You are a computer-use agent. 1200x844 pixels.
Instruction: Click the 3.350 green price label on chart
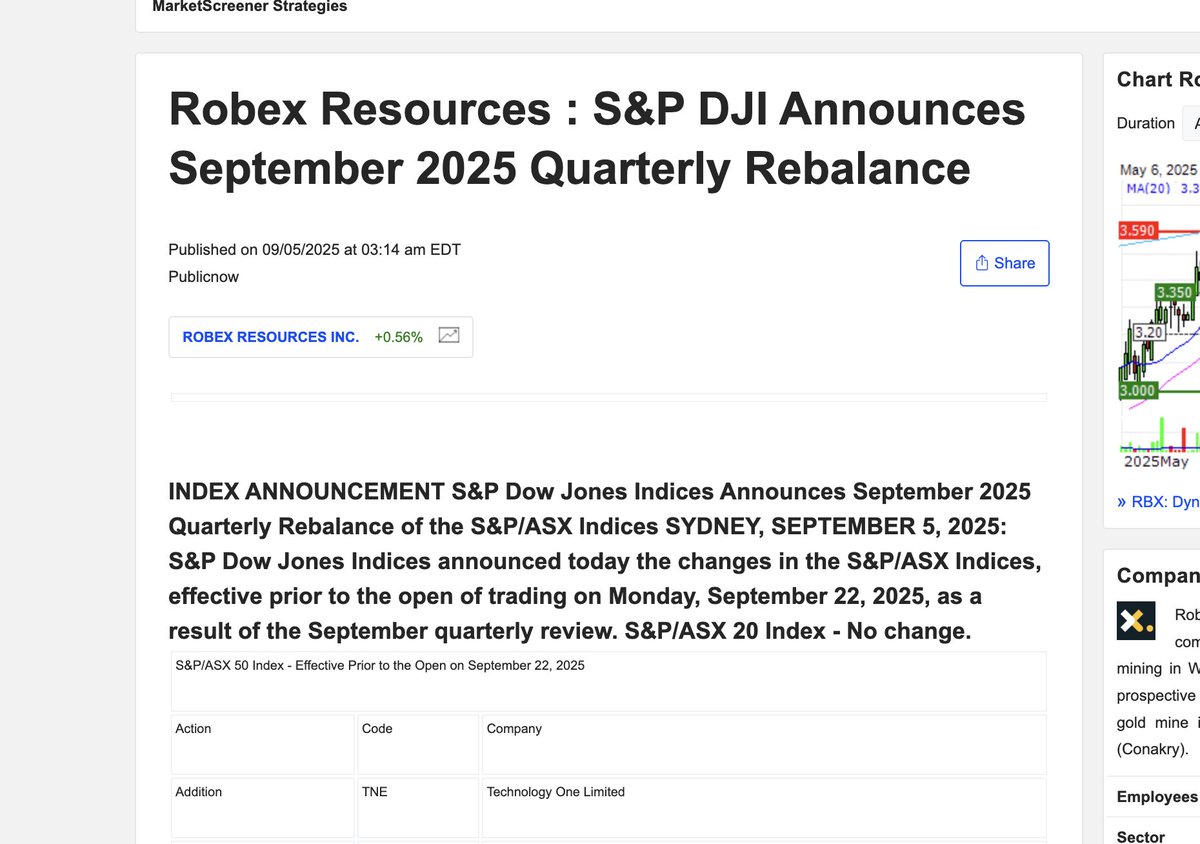pos(1174,293)
